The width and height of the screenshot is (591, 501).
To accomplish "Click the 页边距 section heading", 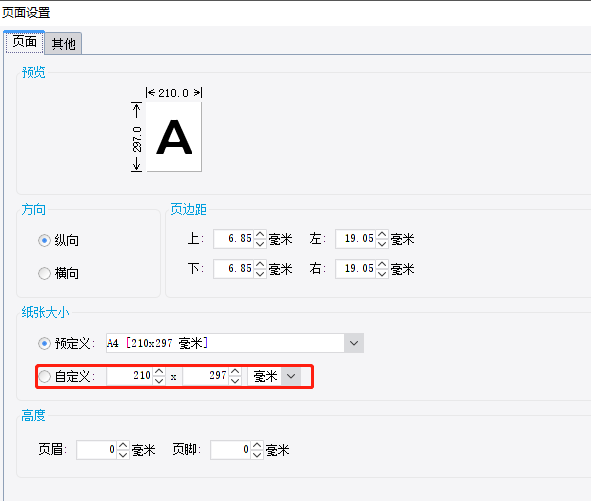I will click(x=188, y=209).
